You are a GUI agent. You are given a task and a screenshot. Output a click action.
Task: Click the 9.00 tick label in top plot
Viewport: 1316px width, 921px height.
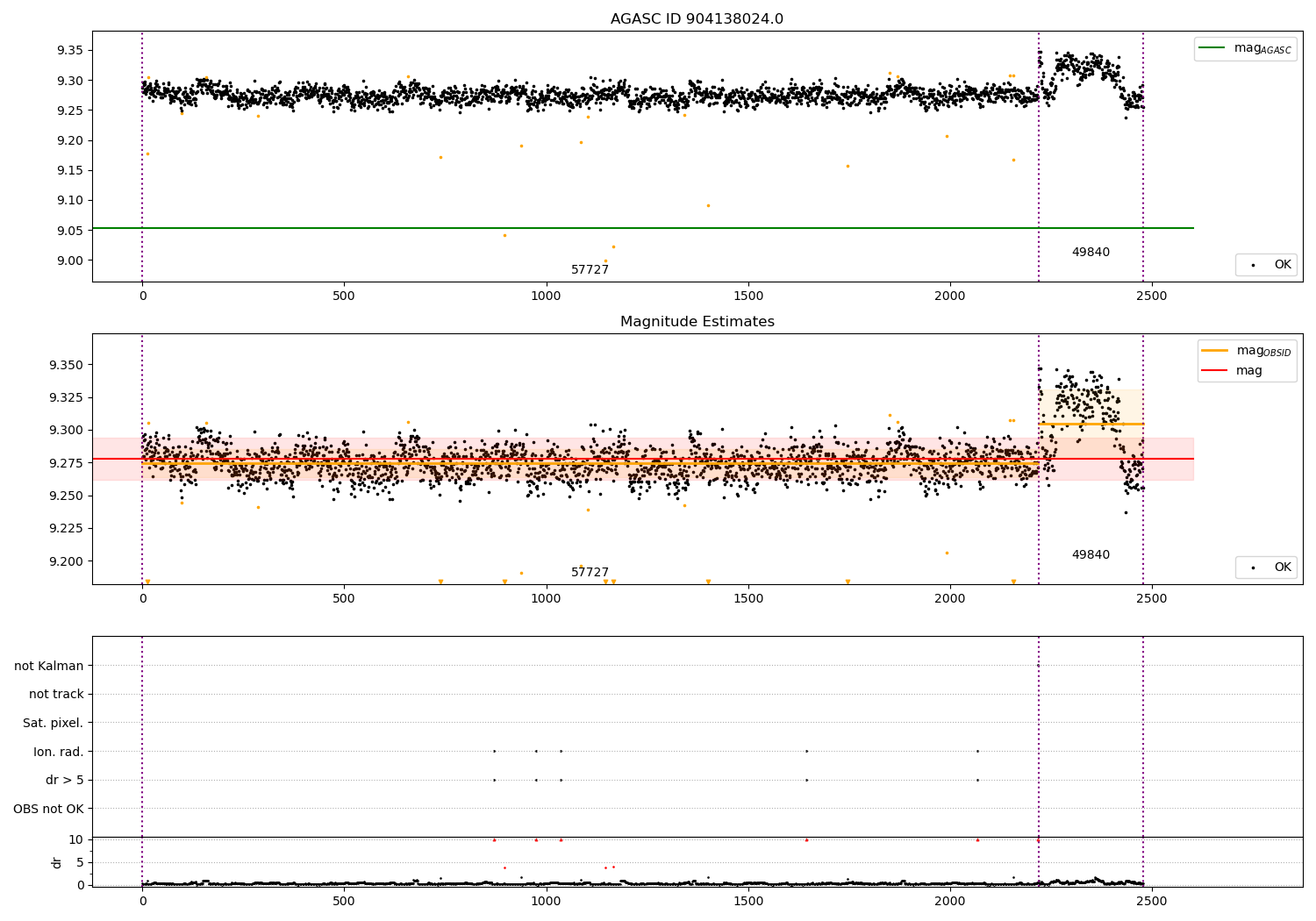click(68, 261)
